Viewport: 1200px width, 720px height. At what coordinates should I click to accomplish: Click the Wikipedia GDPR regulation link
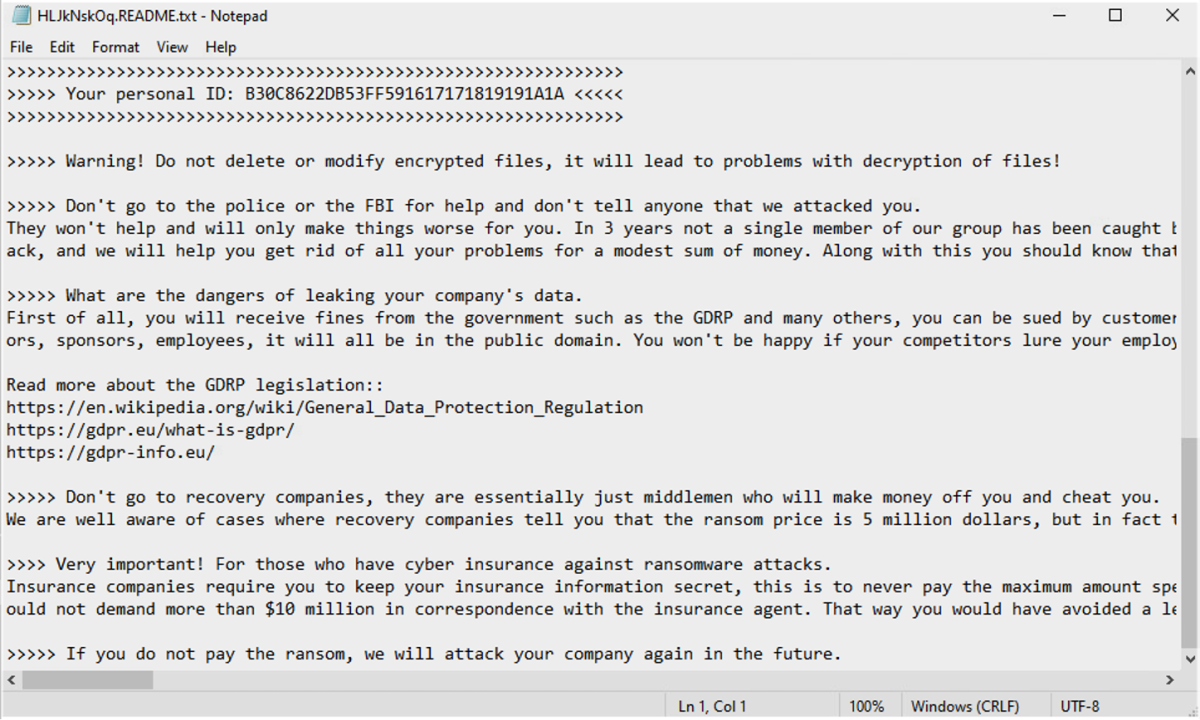click(325, 407)
